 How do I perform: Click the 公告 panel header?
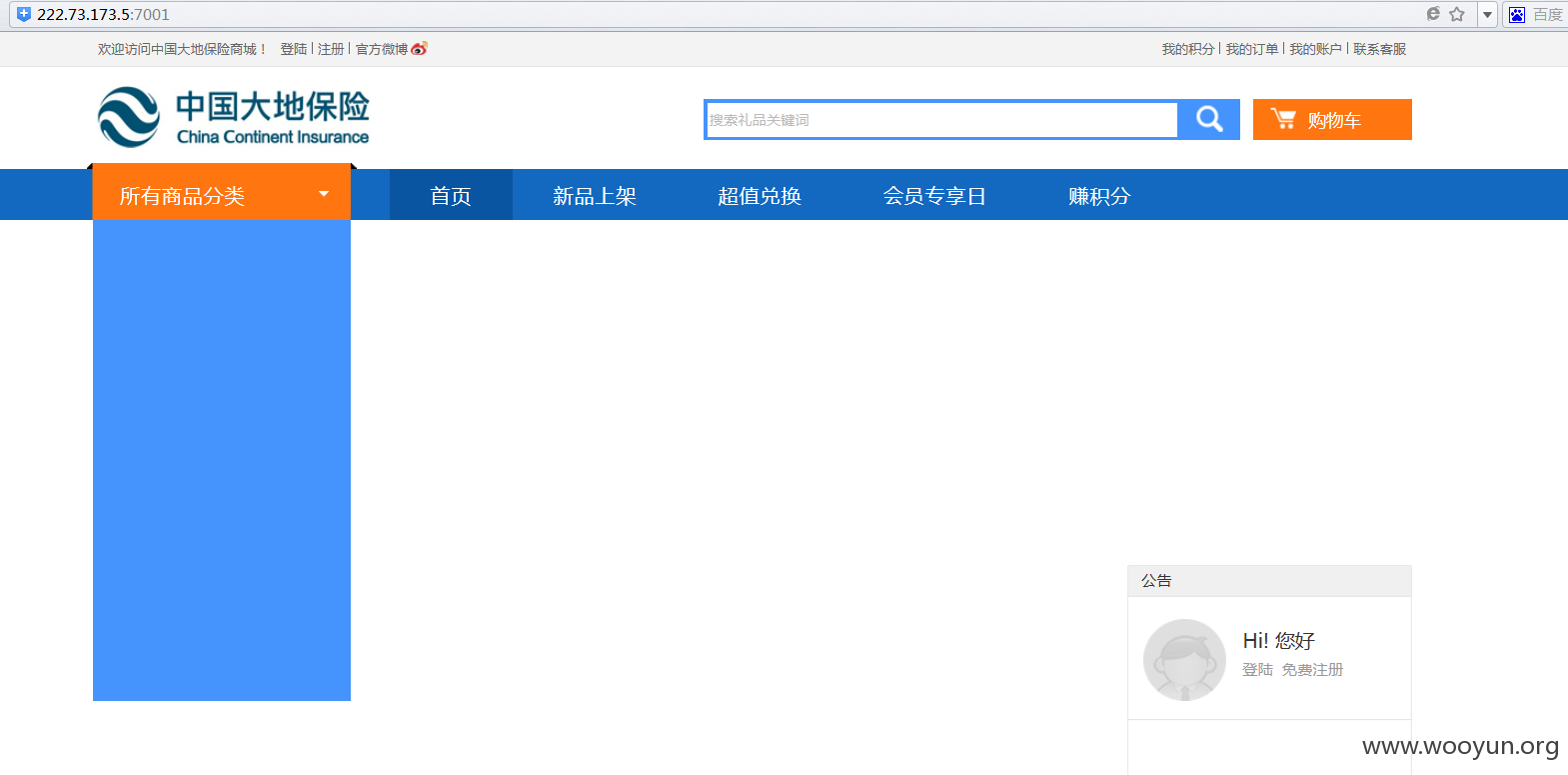1269,581
